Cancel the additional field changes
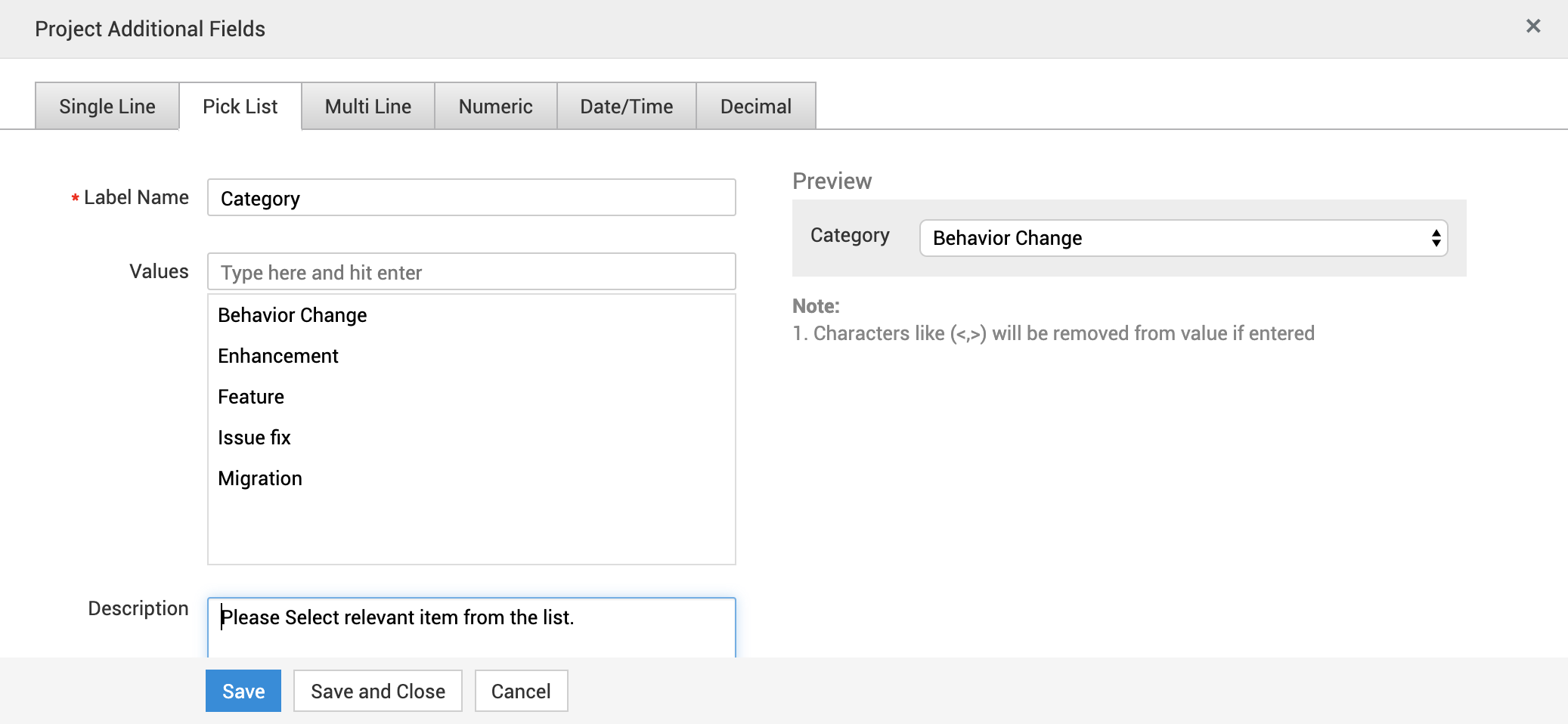1568x724 pixels. click(521, 691)
